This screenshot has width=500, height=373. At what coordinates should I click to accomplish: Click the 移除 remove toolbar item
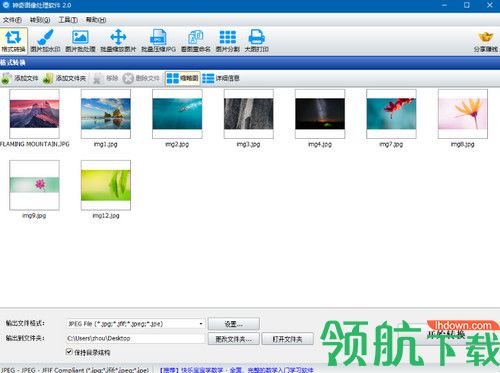[106, 79]
